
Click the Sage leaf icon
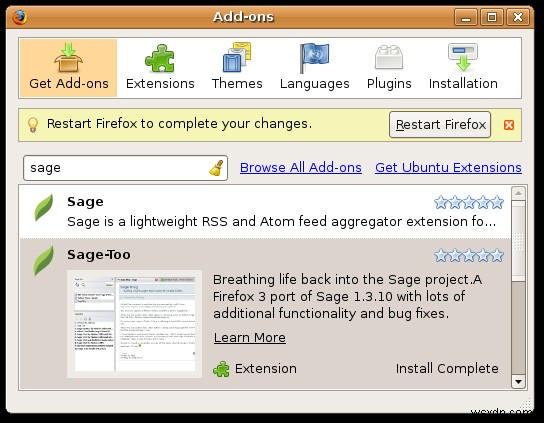44,208
